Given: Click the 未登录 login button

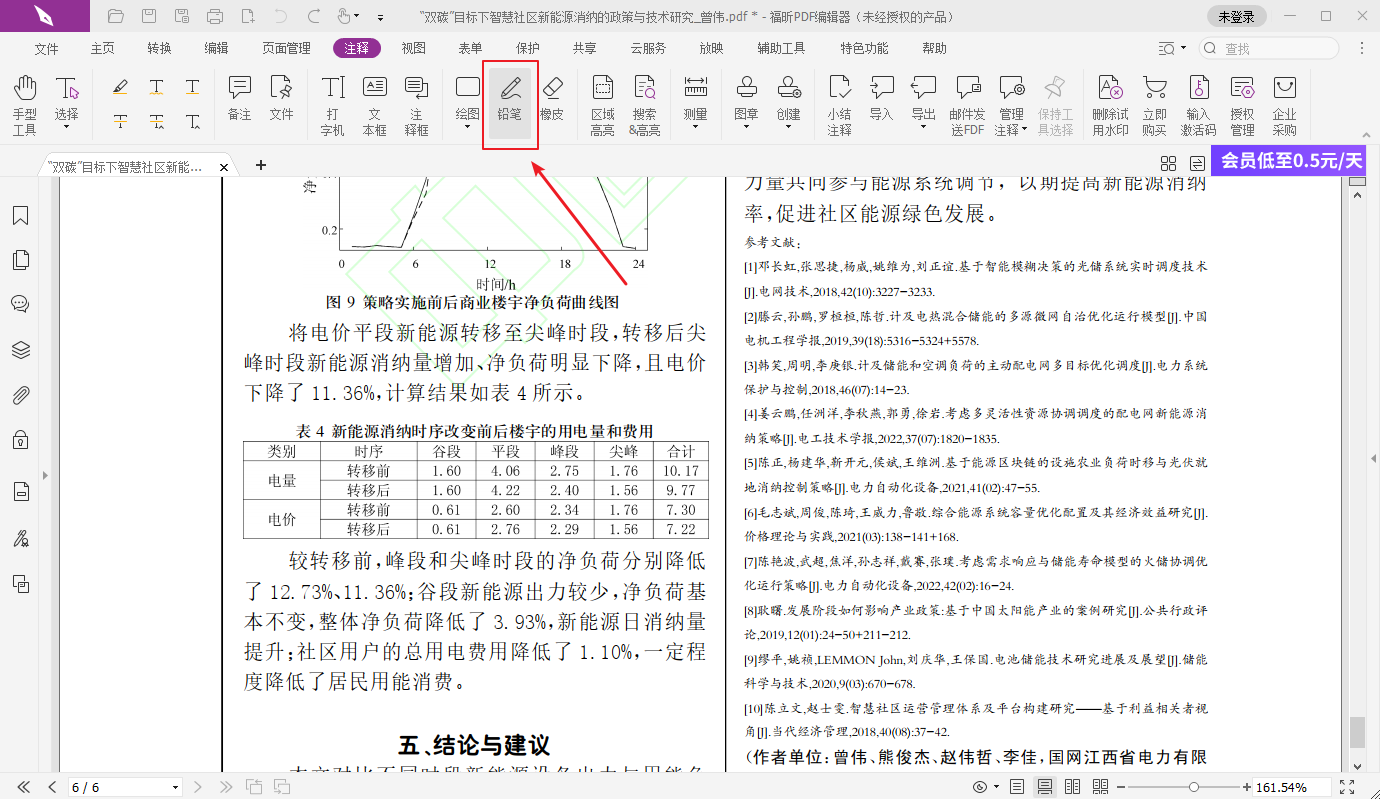Looking at the screenshot, I should 1236,16.
